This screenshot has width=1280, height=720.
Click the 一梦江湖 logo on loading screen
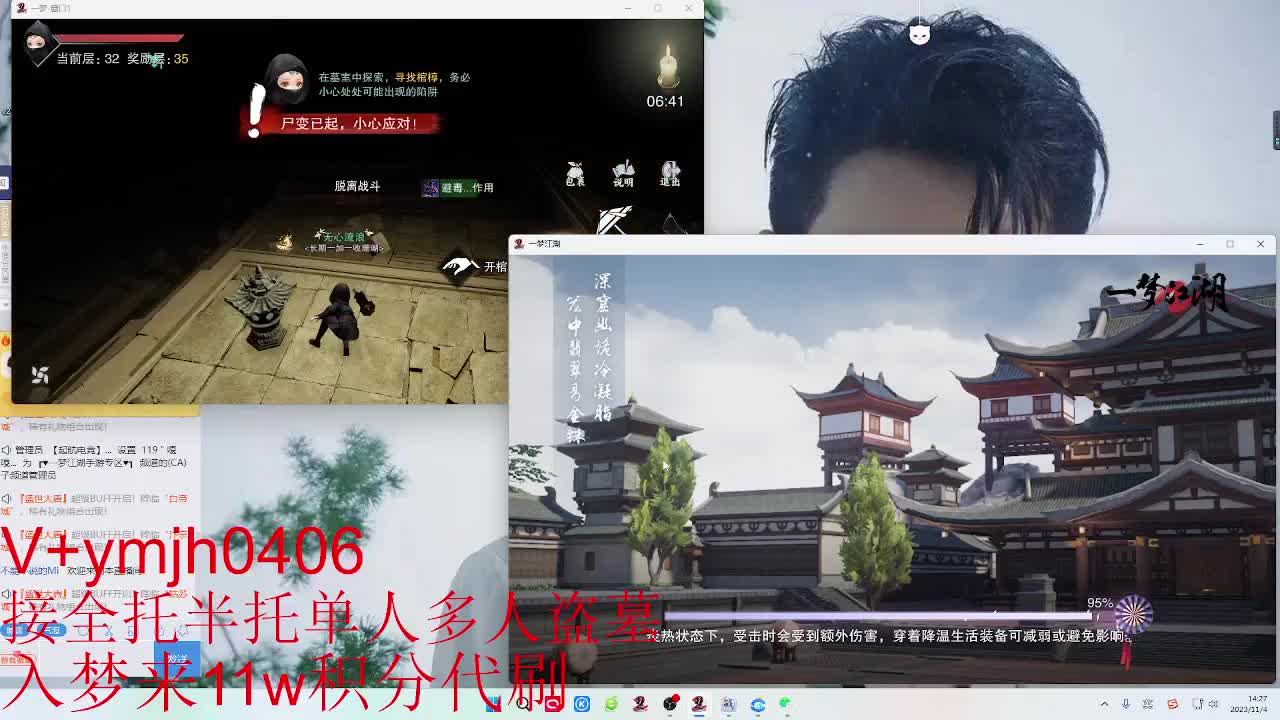(x=1167, y=294)
